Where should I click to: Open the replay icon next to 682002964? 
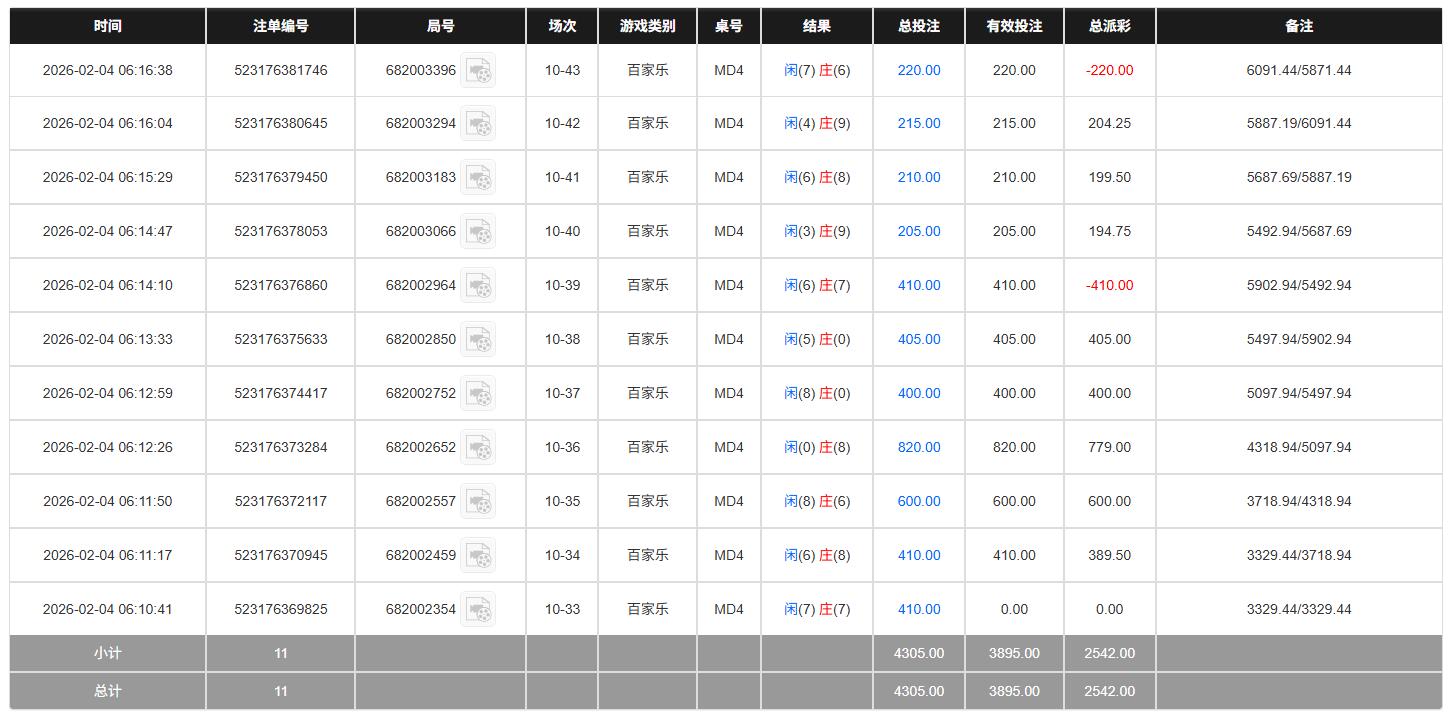(478, 286)
